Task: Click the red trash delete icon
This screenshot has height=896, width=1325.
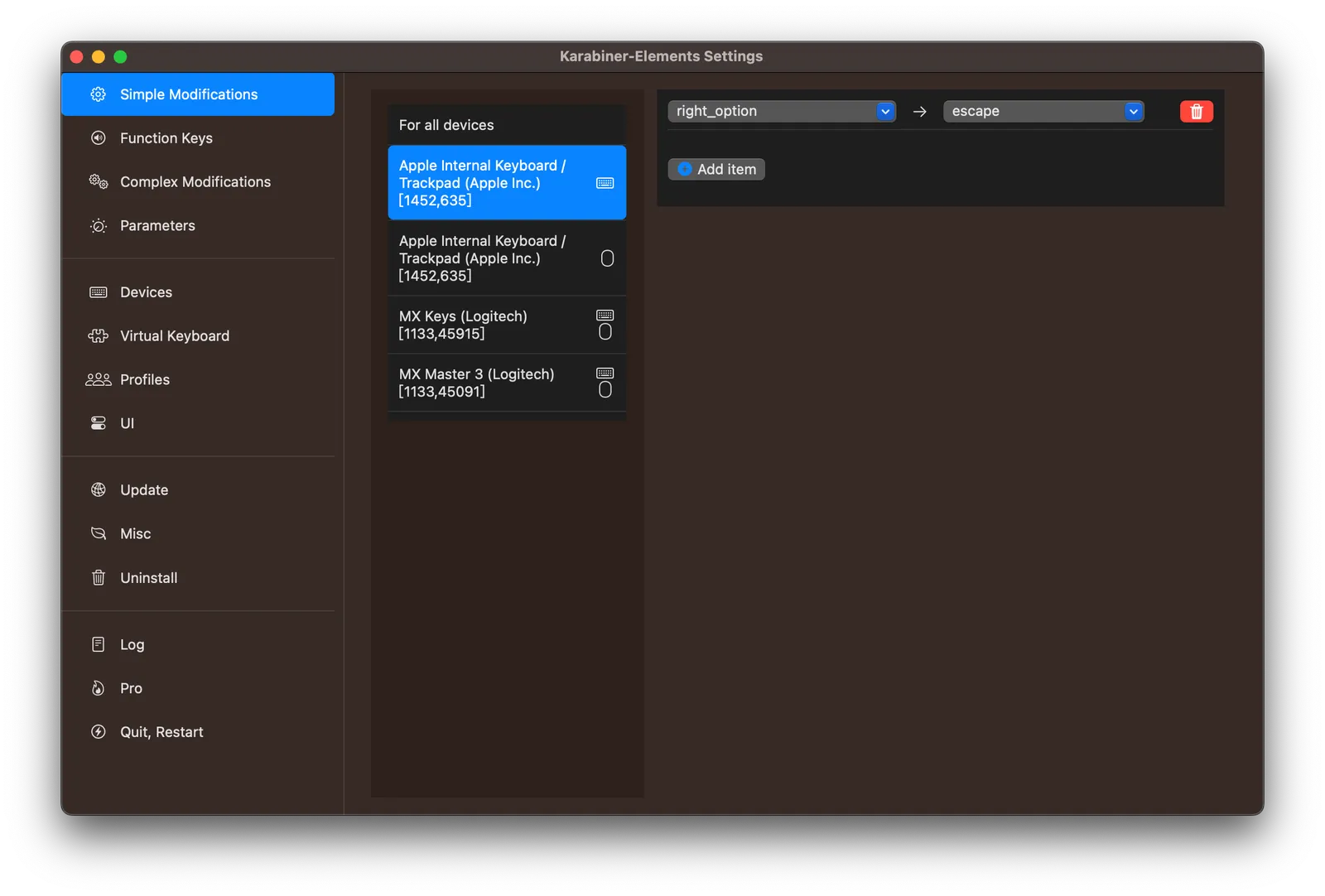Action: click(1196, 112)
